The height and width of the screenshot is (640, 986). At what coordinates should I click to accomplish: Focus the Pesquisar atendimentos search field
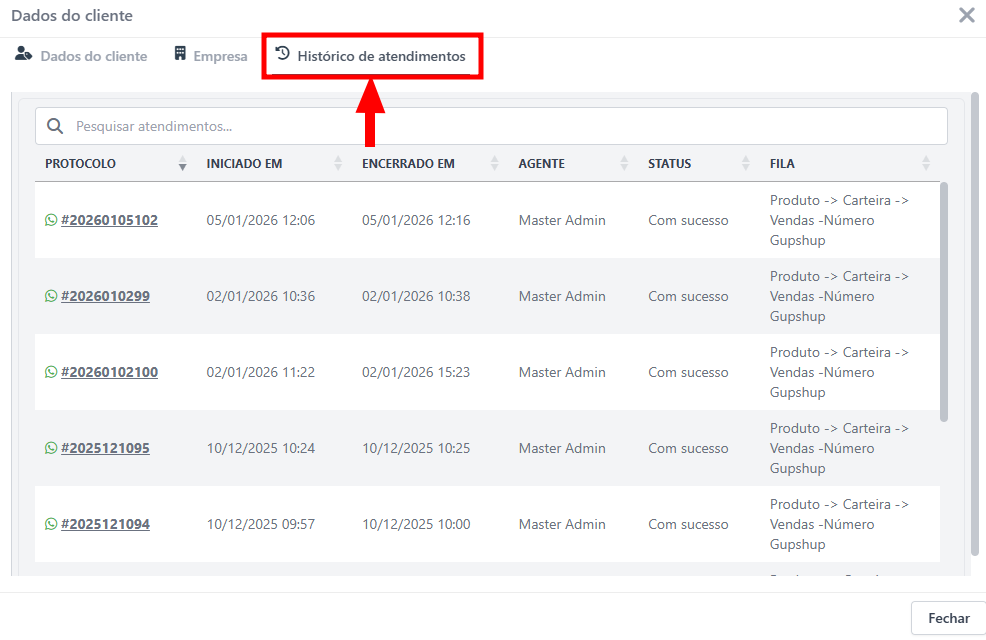click(500, 127)
